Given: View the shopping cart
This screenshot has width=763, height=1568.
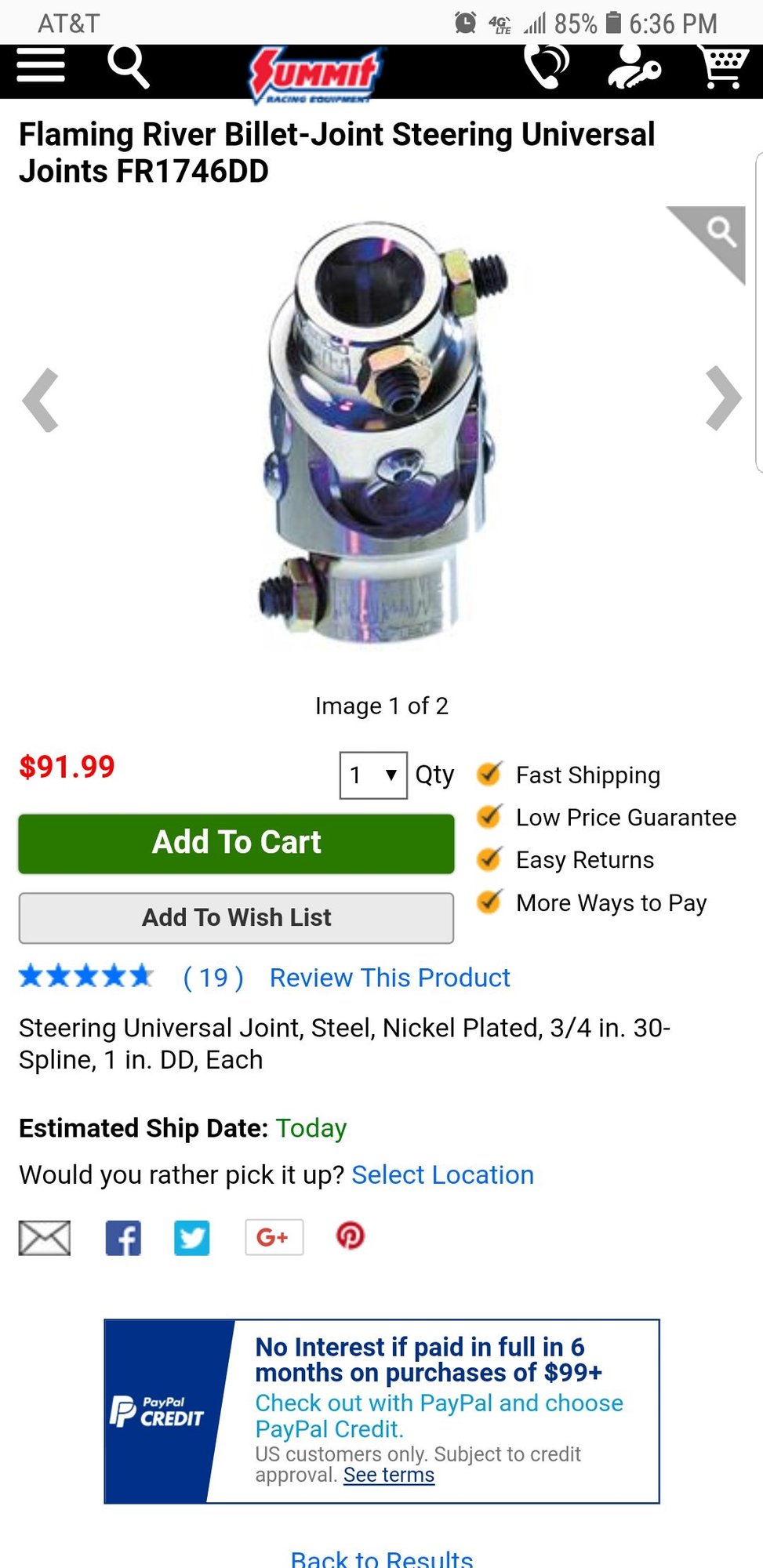Looking at the screenshot, I should pyautogui.click(x=723, y=67).
